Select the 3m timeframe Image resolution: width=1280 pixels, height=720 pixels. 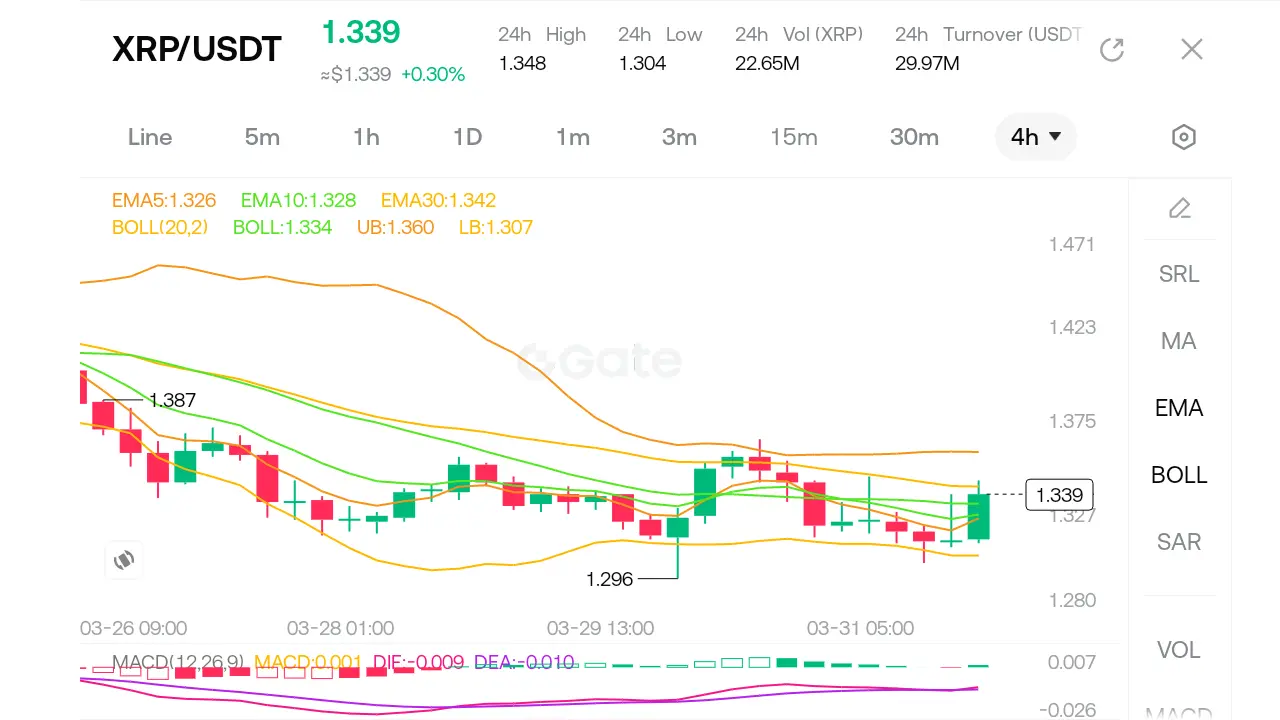(679, 137)
